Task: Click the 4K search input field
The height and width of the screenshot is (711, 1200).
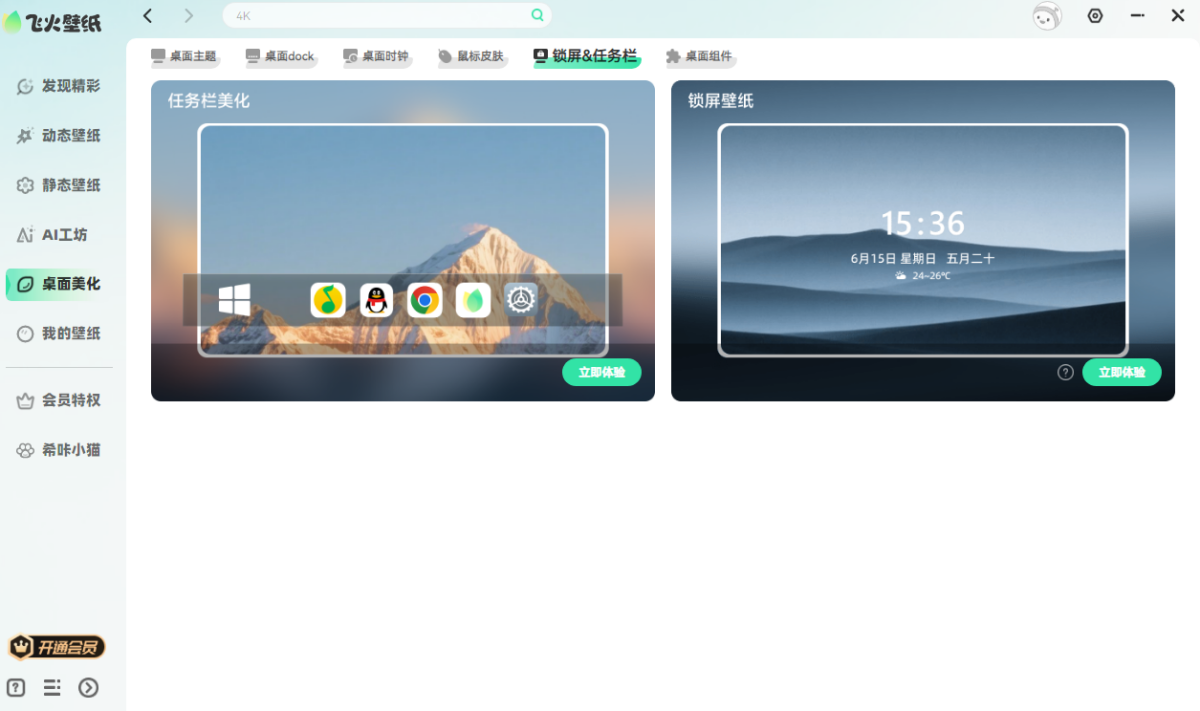Action: (378, 15)
